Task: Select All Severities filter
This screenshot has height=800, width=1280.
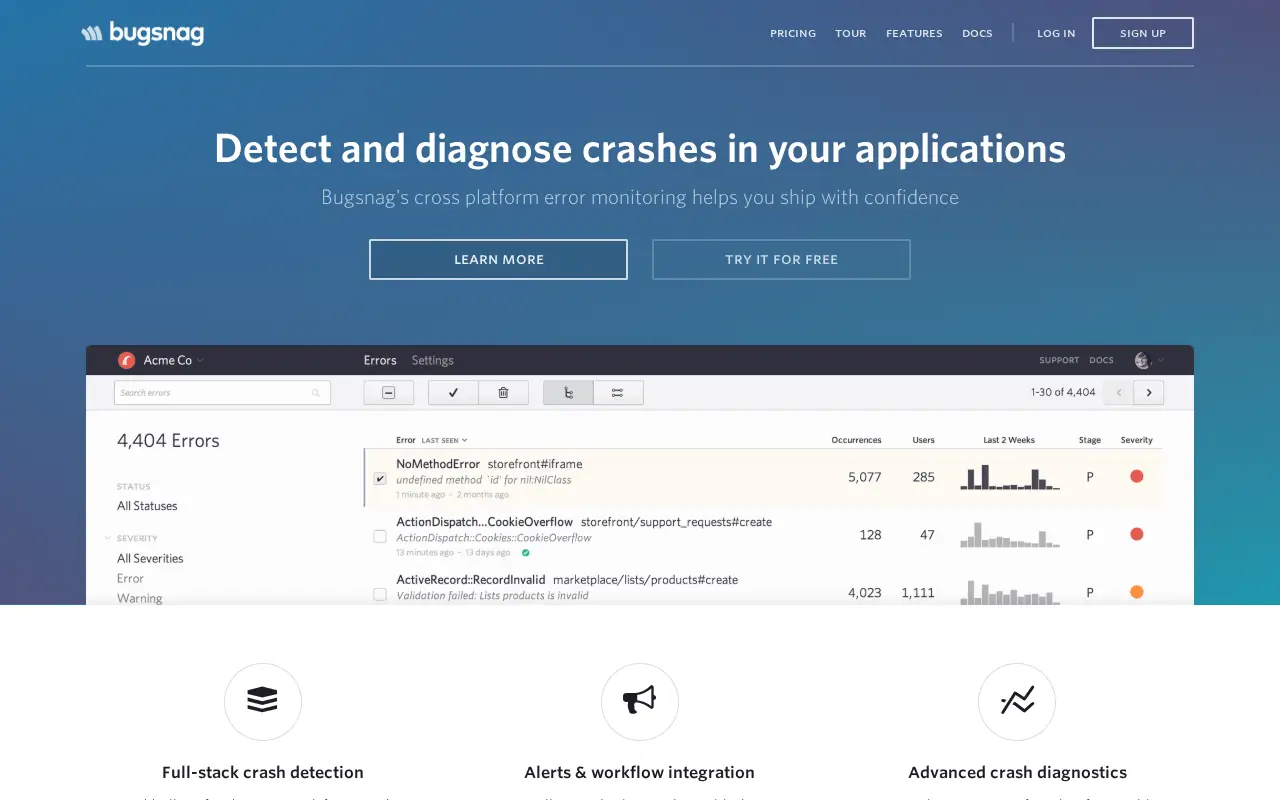Action: pos(150,559)
